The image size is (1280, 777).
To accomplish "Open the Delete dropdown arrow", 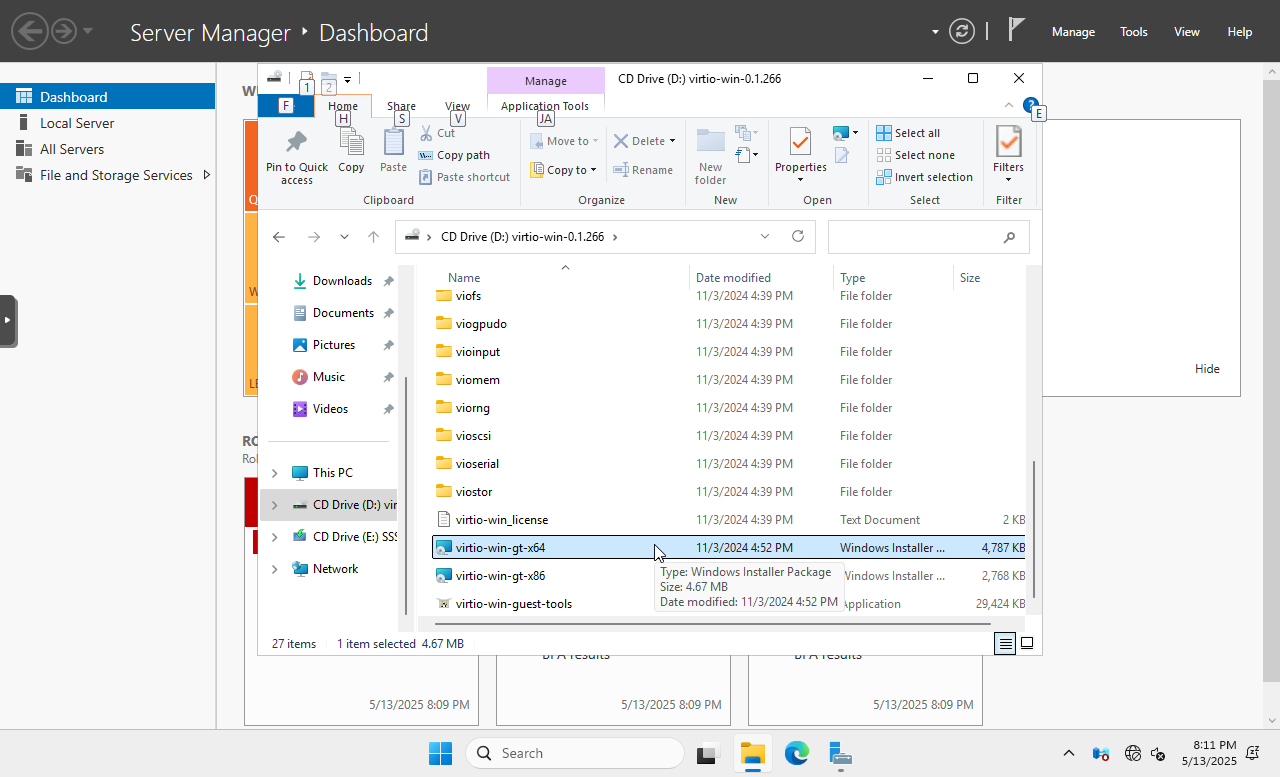I will coord(672,141).
